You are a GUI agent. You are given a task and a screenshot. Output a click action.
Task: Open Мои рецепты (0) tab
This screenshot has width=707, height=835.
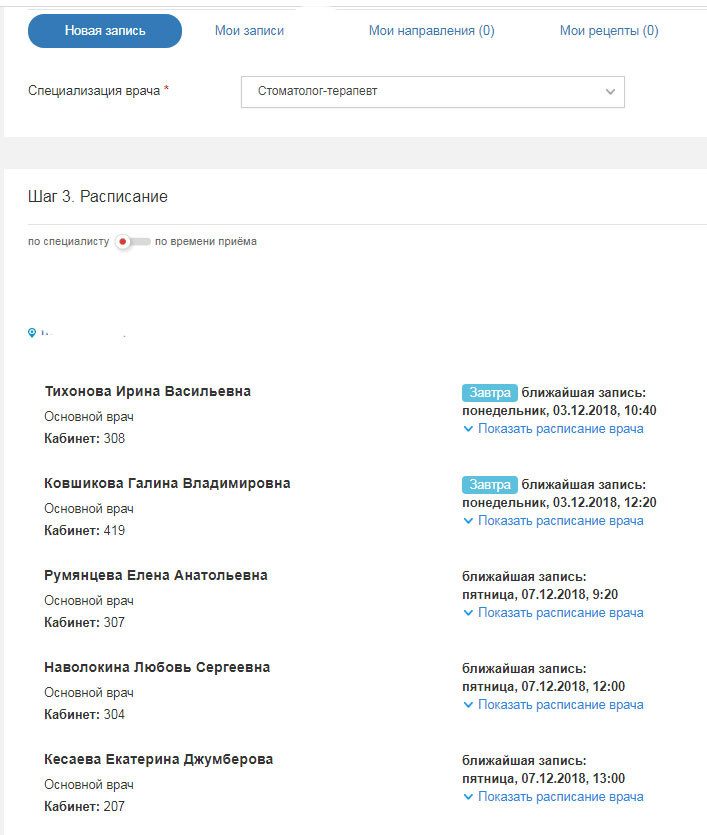tap(609, 31)
